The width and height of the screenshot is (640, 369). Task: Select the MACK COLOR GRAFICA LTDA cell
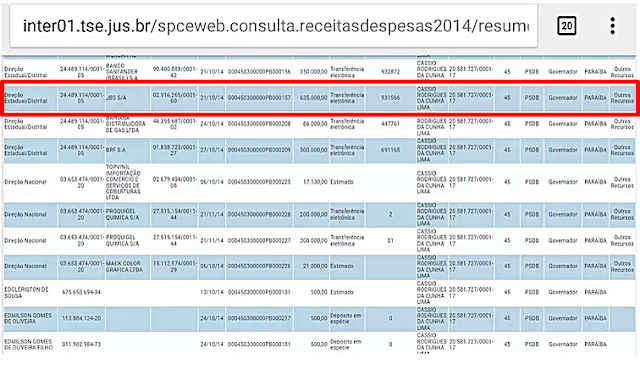(x=128, y=267)
